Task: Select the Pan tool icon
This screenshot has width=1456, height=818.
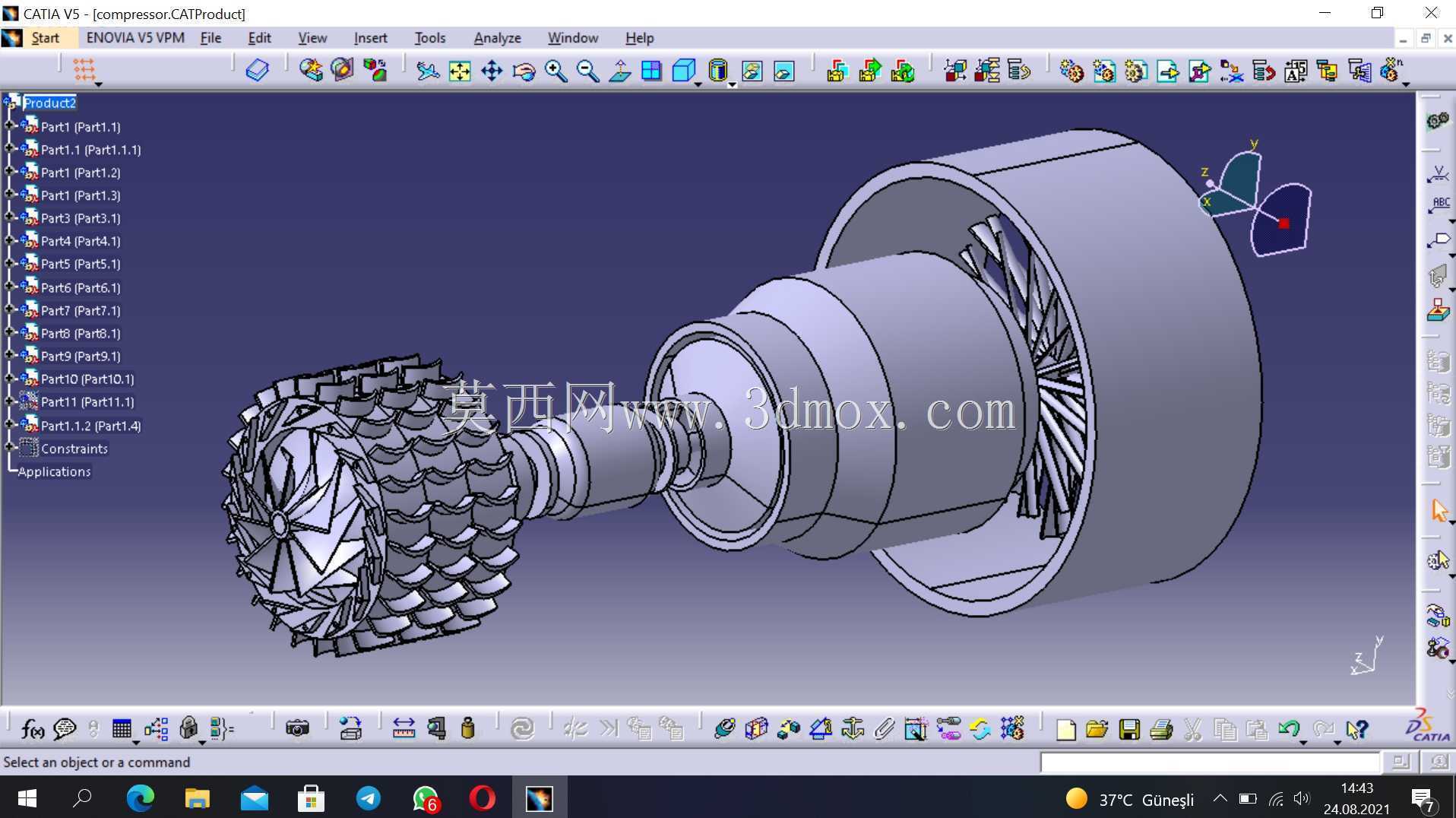Action: pyautogui.click(x=492, y=71)
